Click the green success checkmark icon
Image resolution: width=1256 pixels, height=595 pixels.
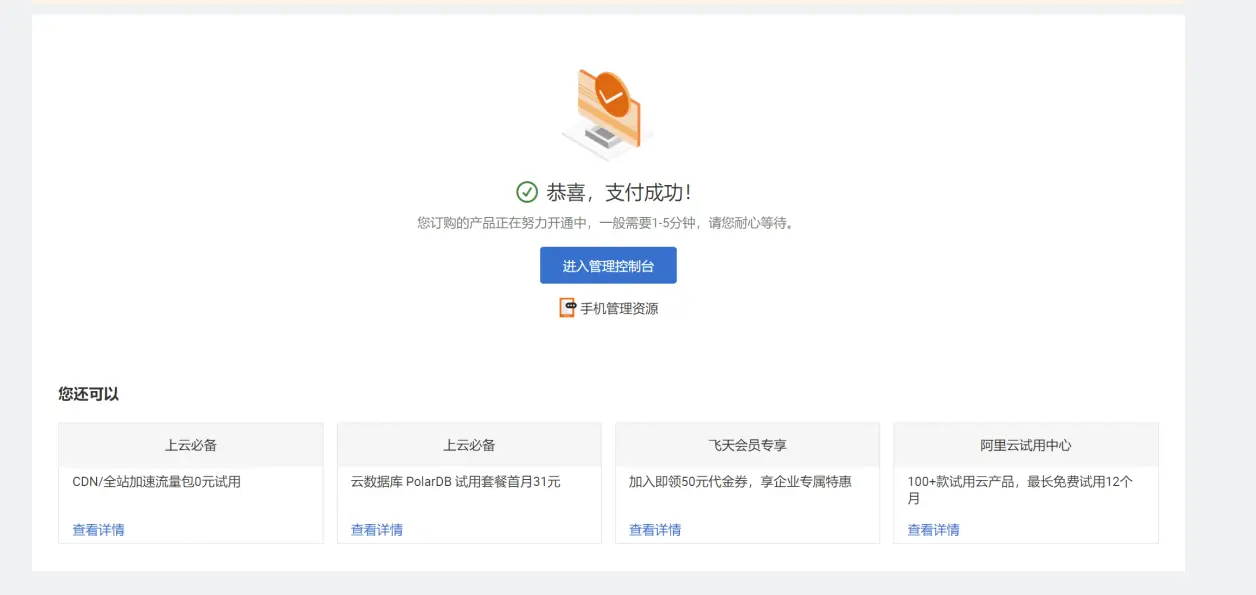tap(527, 192)
